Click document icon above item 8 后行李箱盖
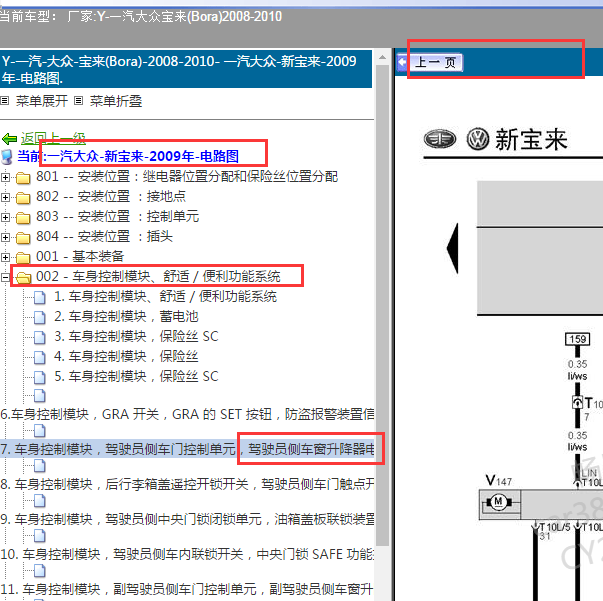This screenshot has width=603, height=601. (x=40, y=466)
